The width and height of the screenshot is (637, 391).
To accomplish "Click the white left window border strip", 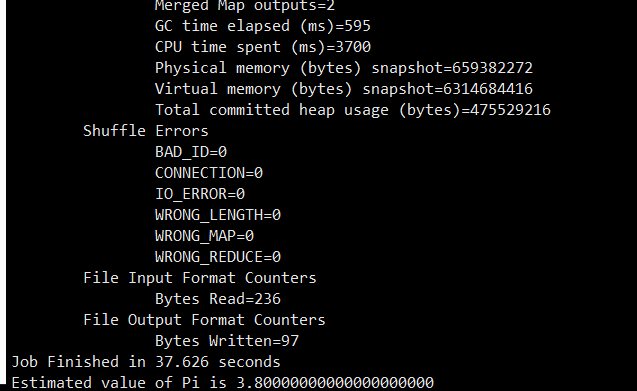I will click(3, 192).
